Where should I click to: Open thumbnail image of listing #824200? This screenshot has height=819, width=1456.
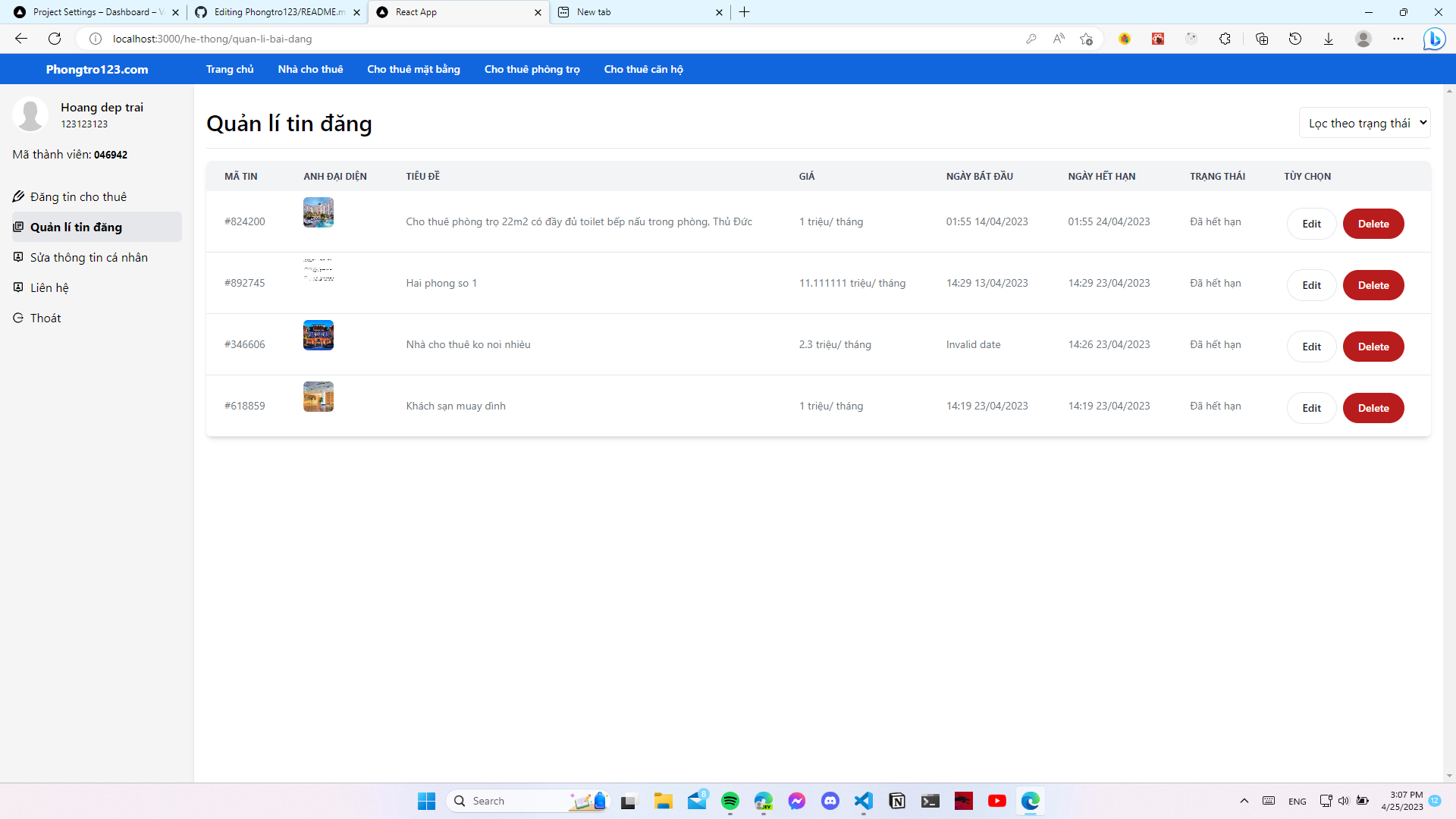click(318, 212)
